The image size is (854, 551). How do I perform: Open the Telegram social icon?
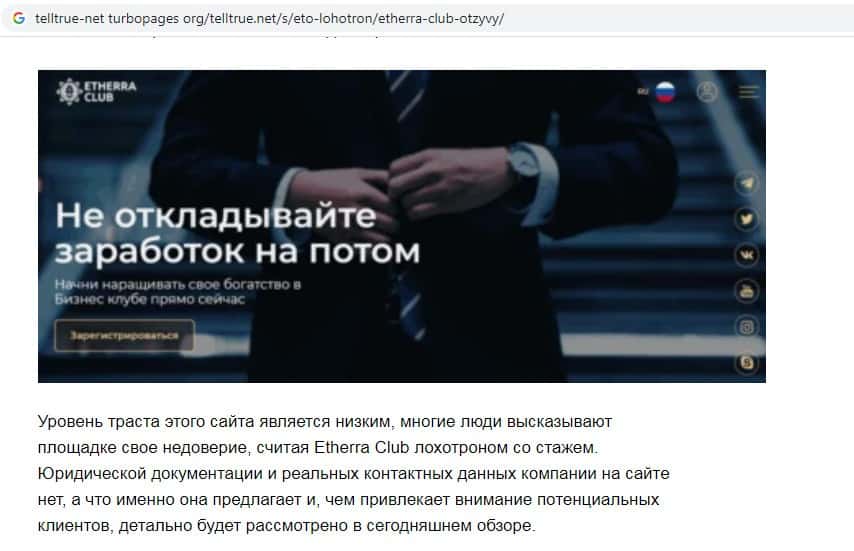coord(747,183)
